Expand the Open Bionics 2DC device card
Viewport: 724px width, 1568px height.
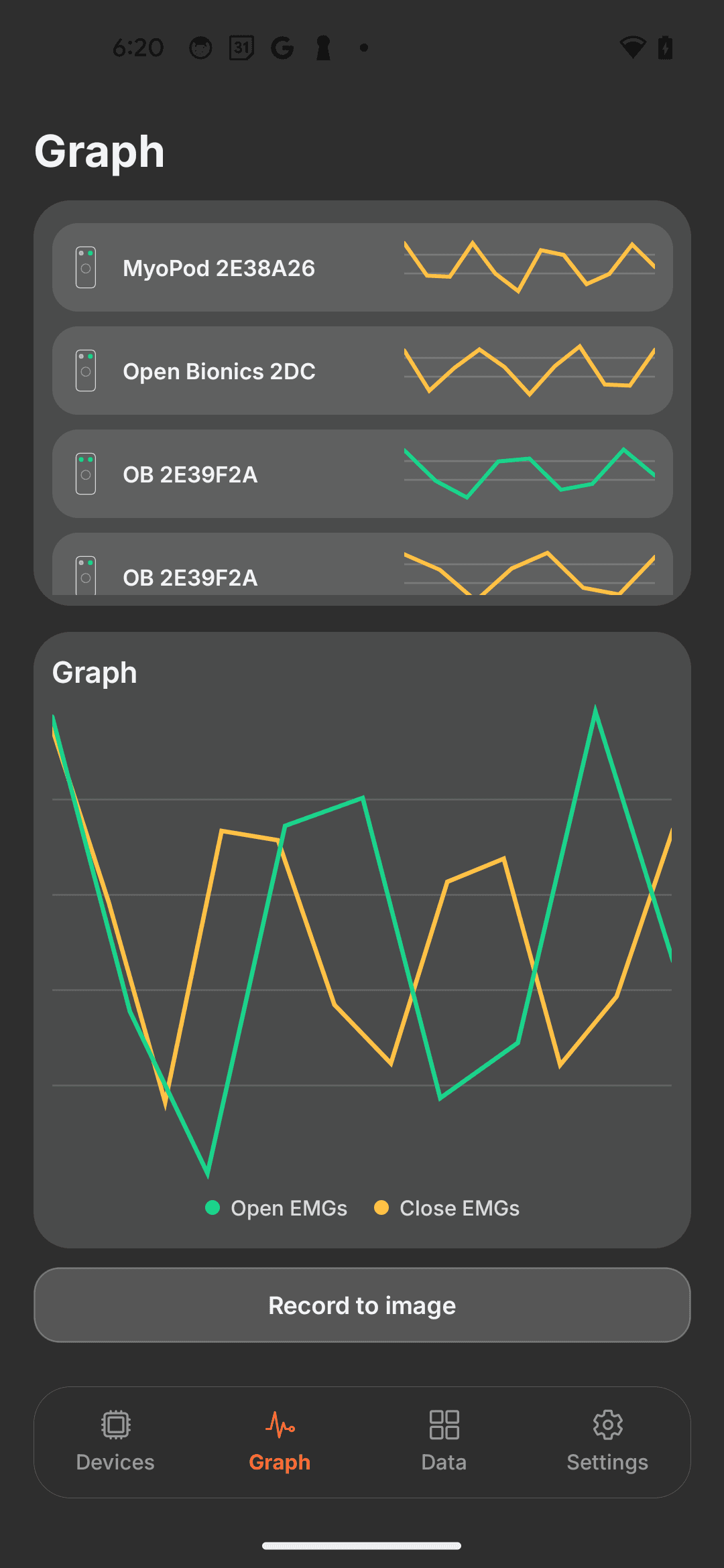(362, 371)
